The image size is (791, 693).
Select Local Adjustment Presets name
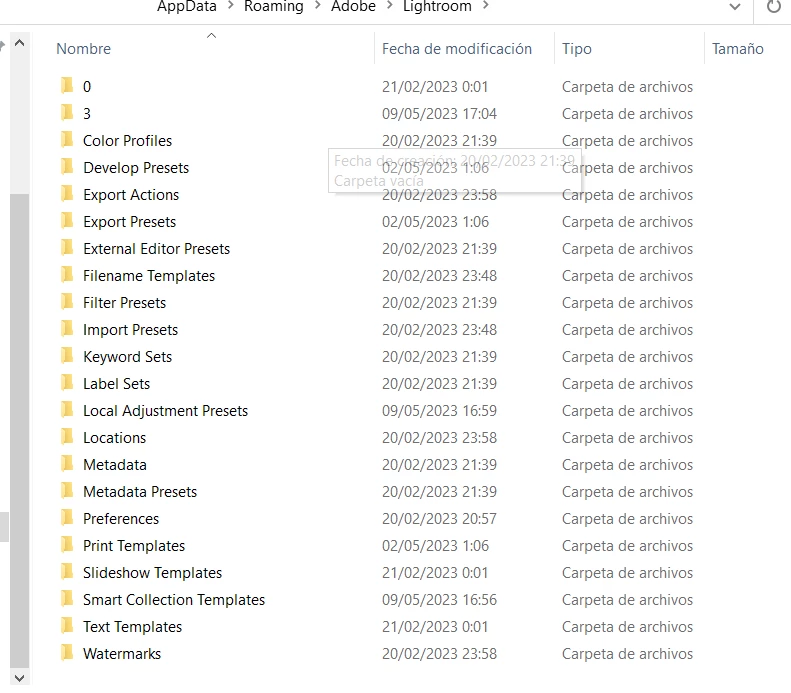[x=165, y=411]
